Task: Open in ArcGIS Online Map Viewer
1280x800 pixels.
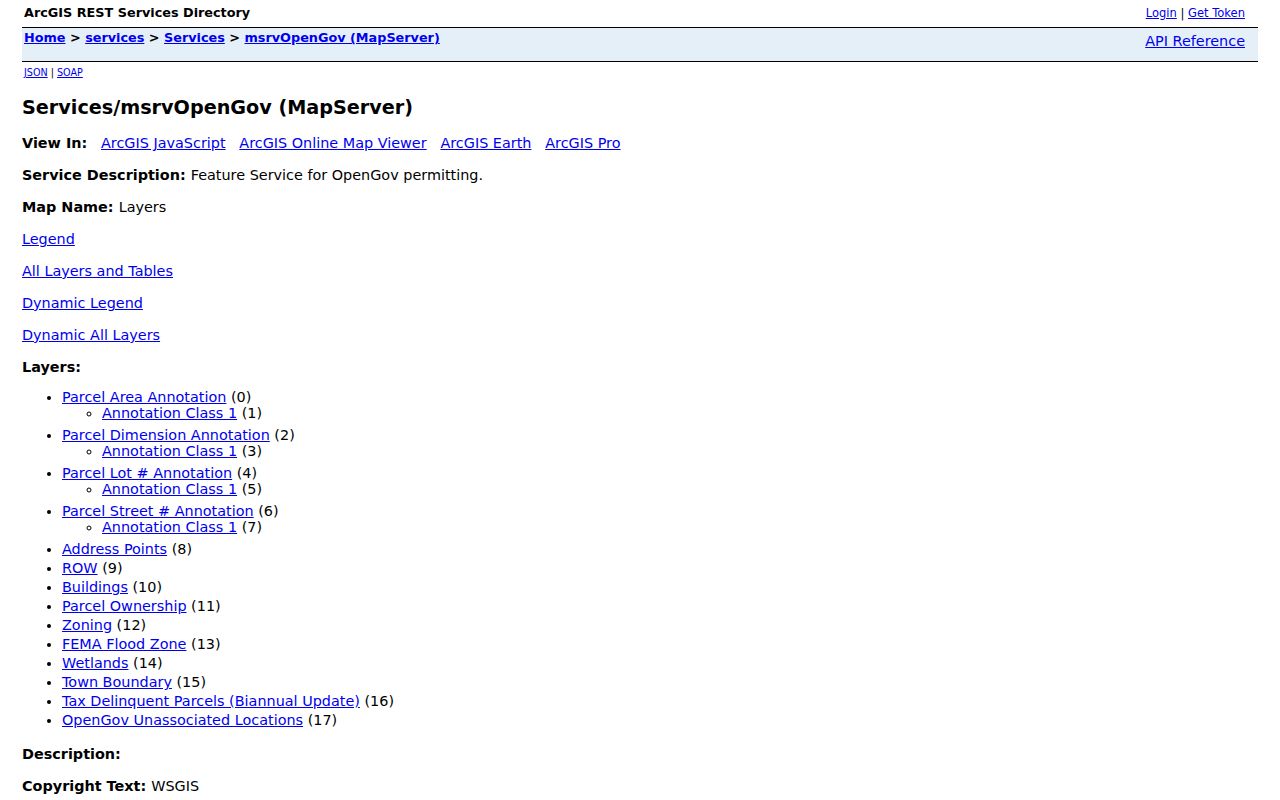Action: coord(333,143)
